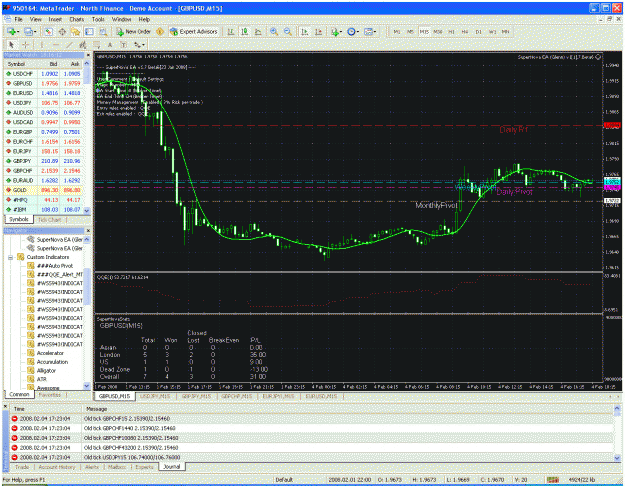Select the crosshair tool
Screen dimensions: 625x486
coord(25,45)
